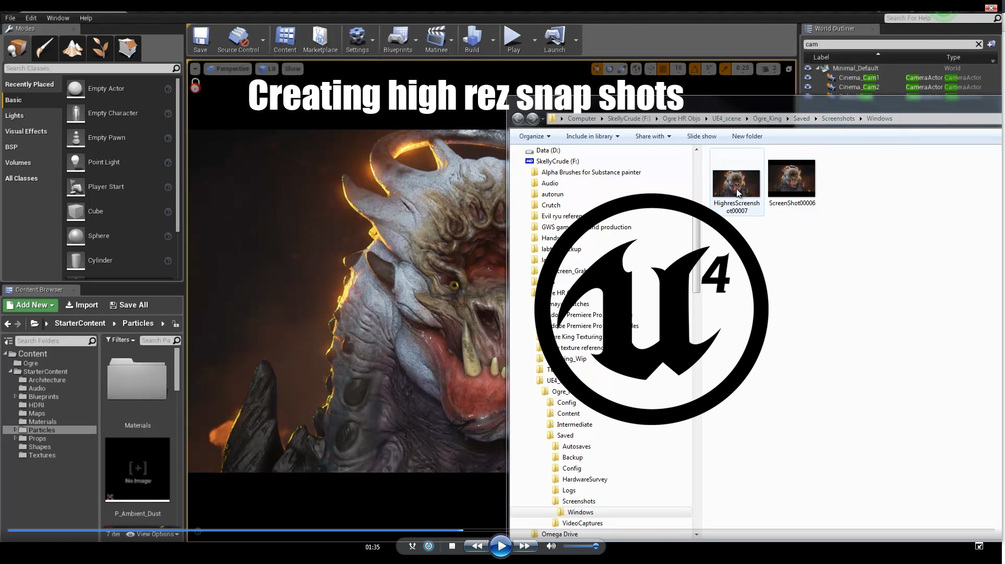Expand the Blueprints folder in the tree

click(15, 397)
